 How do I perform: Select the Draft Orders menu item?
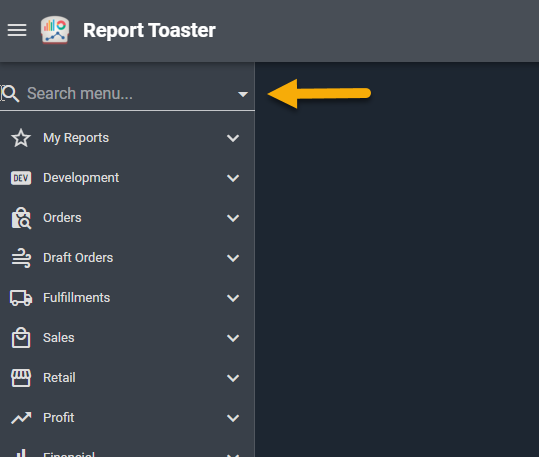[x=127, y=258]
